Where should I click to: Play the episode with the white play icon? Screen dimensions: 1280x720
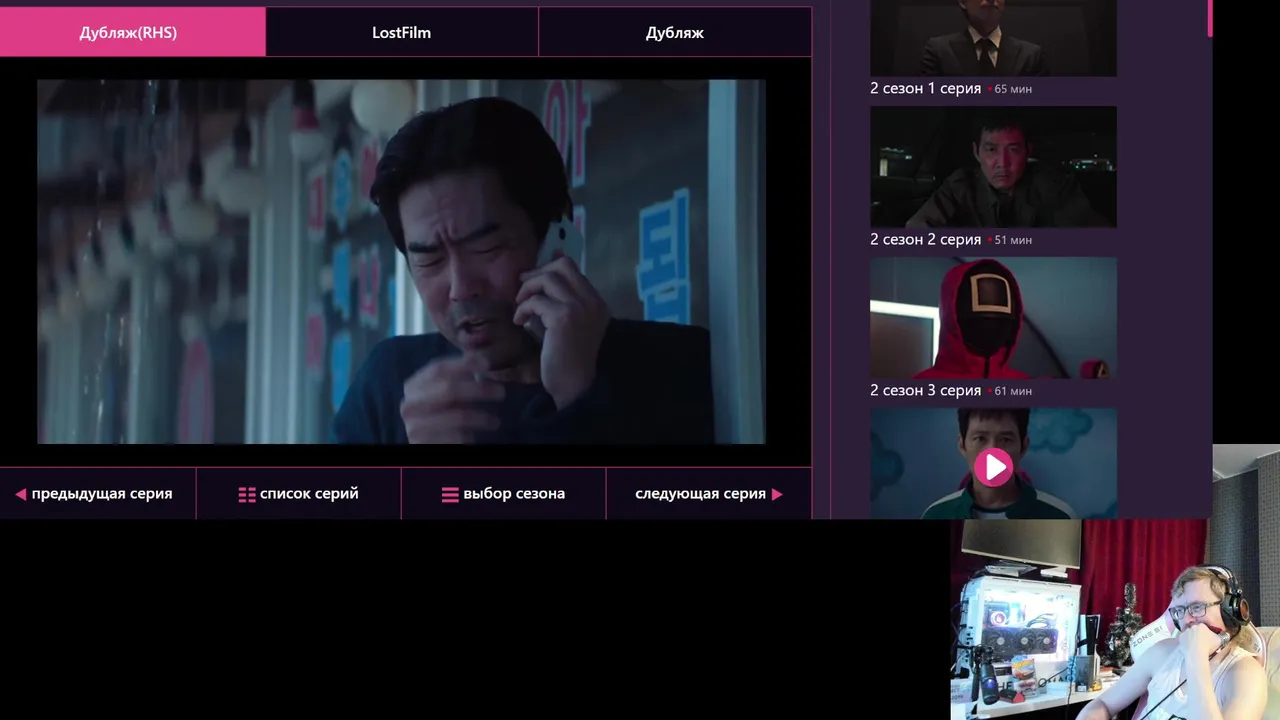993,467
